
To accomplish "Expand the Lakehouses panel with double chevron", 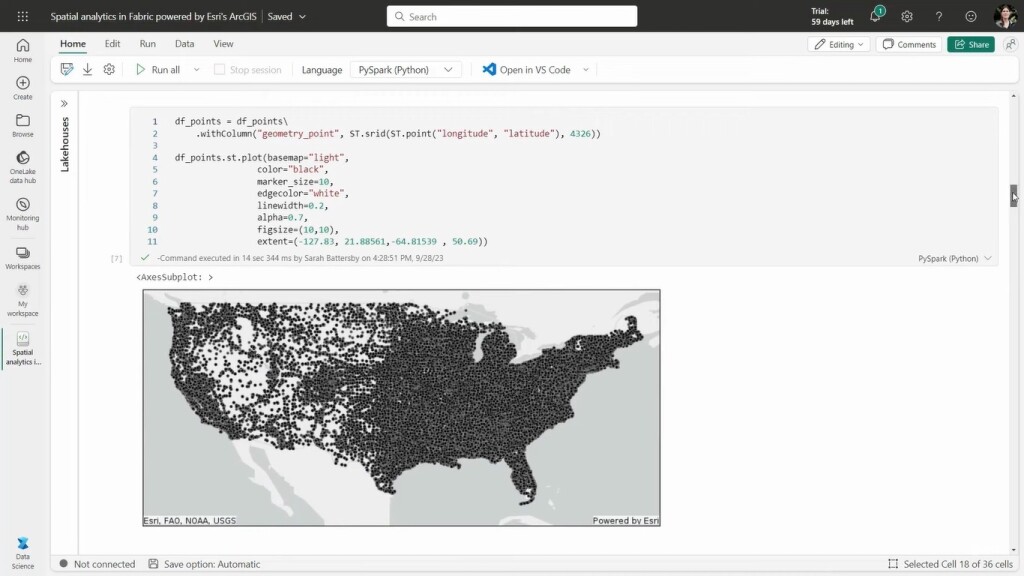I will tap(64, 103).
